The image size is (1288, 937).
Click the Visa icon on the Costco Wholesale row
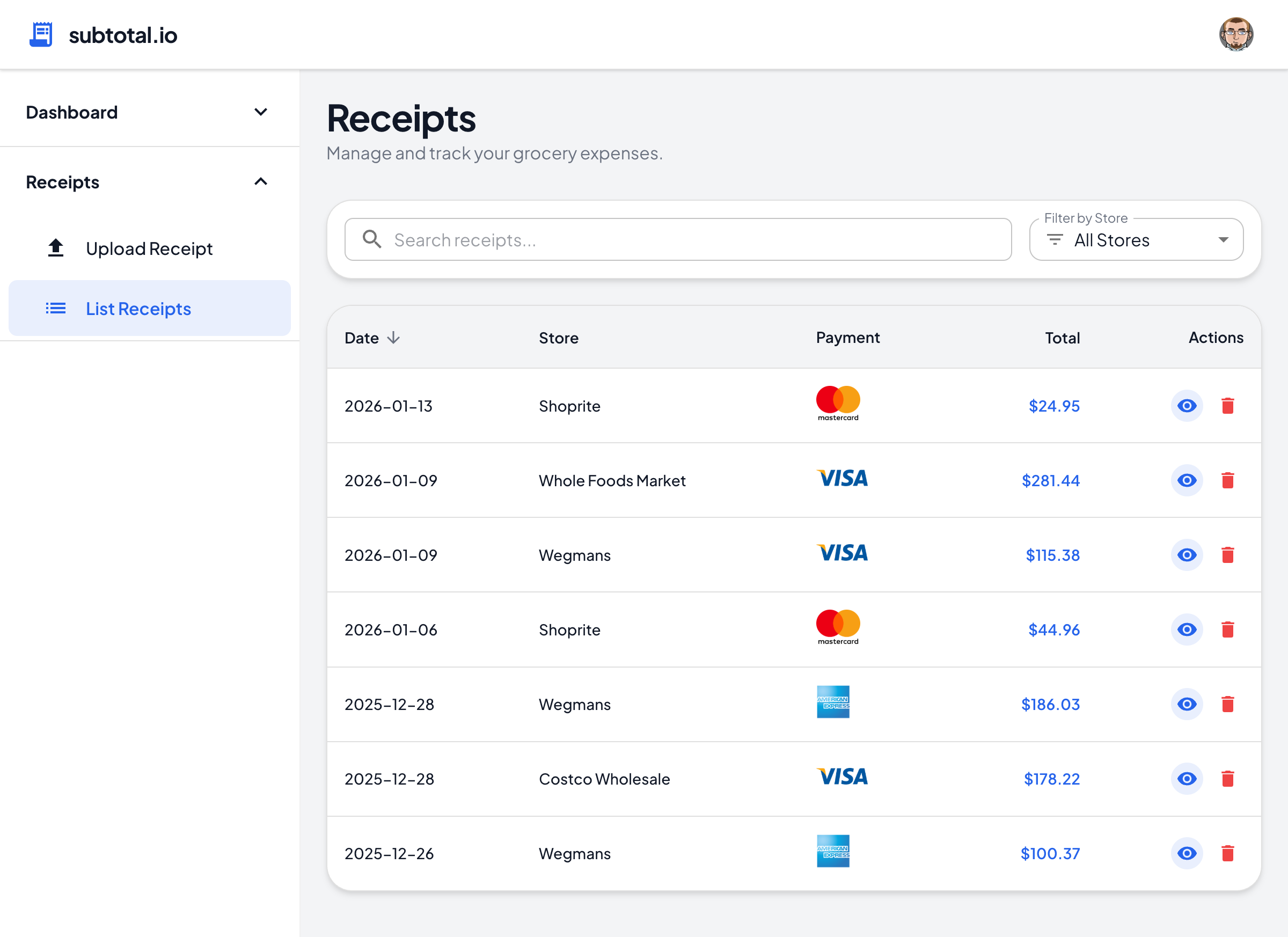point(842,778)
